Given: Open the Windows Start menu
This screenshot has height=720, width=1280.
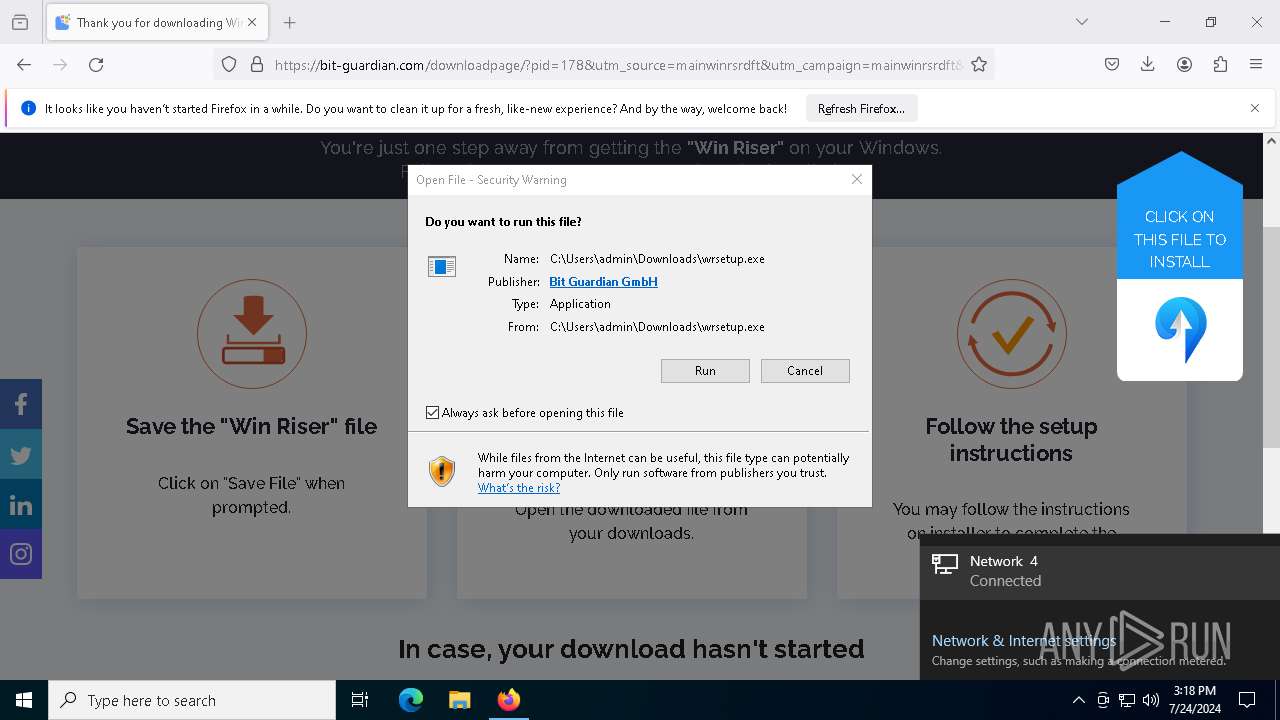Looking at the screenshot, I should (x=24, y=700).
